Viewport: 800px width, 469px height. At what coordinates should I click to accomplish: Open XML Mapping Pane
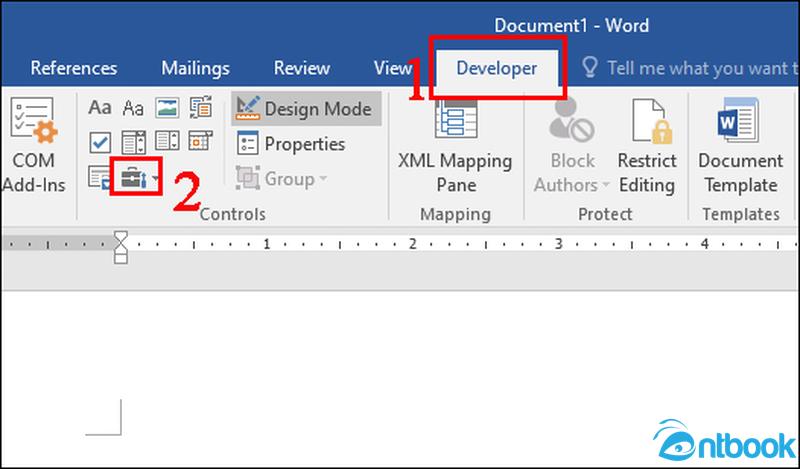[x=456, y=147]
